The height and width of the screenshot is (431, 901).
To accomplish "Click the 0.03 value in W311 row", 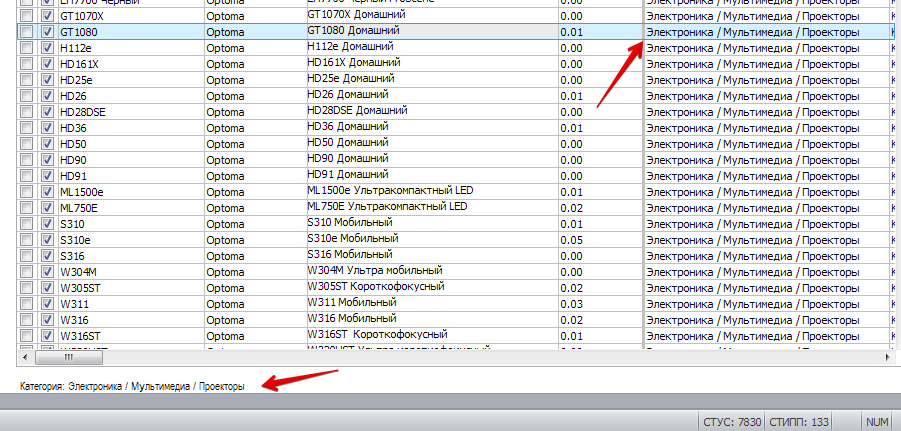I will 600,304.
